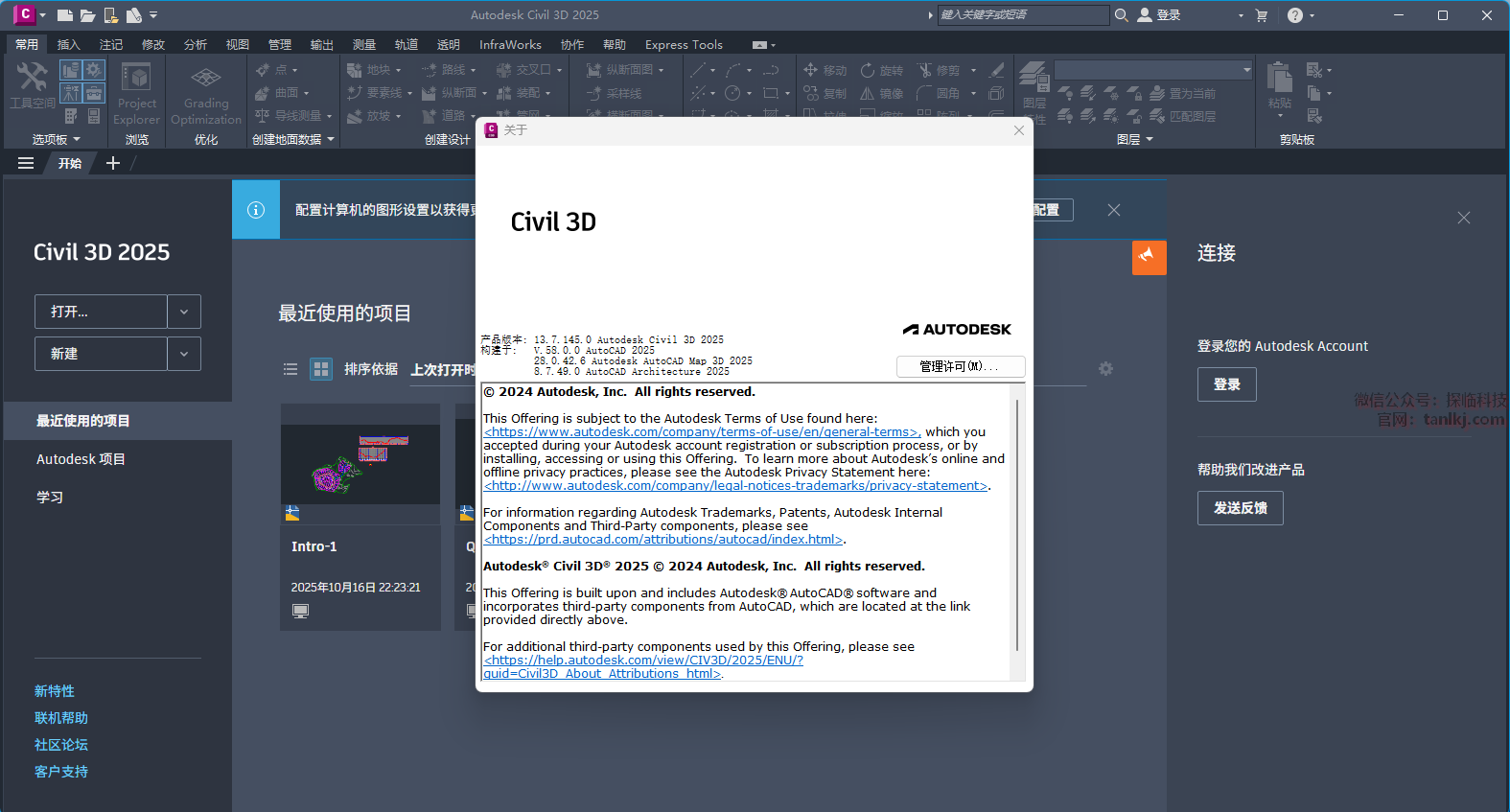Viewport: 1510px width, 812px height.
Task: Switch recent projects to grid view
Action: 321,369
